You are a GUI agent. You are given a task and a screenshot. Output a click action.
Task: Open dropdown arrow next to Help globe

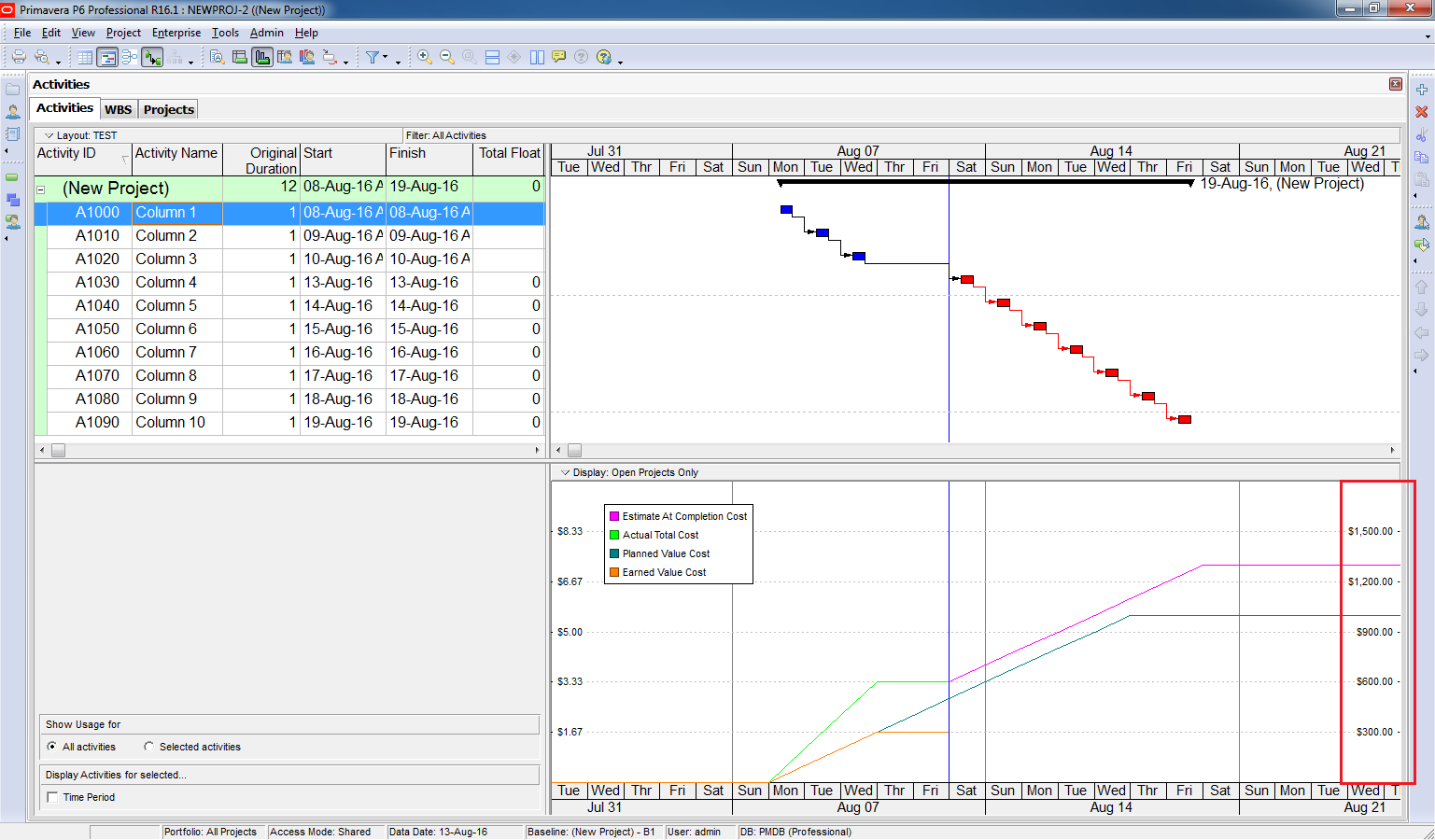point(620,62)
